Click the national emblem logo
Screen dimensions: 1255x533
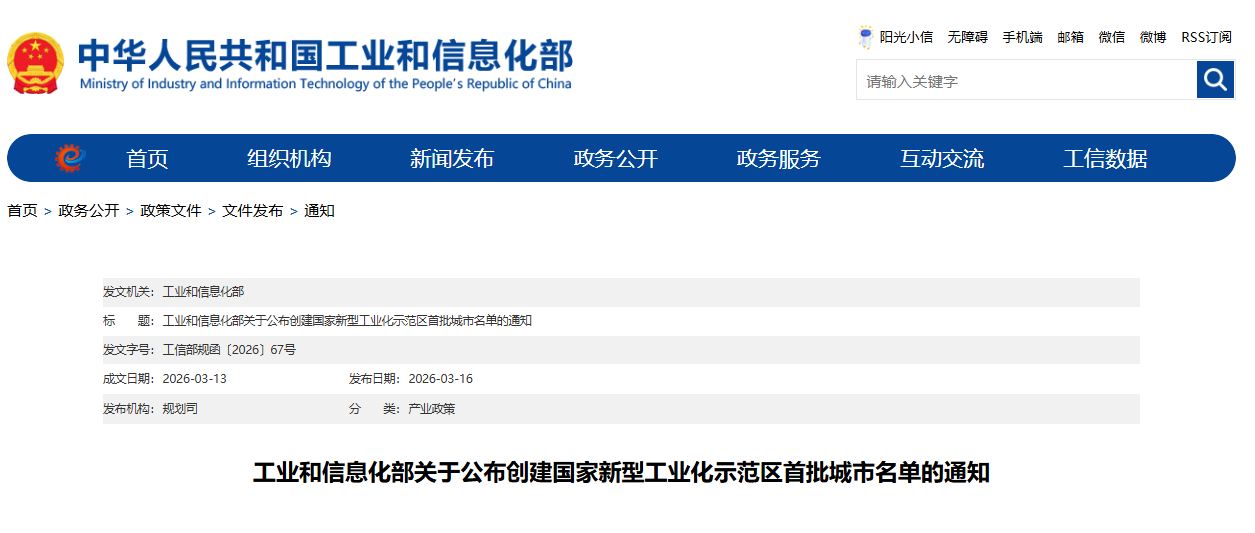[x=35, y=63]
